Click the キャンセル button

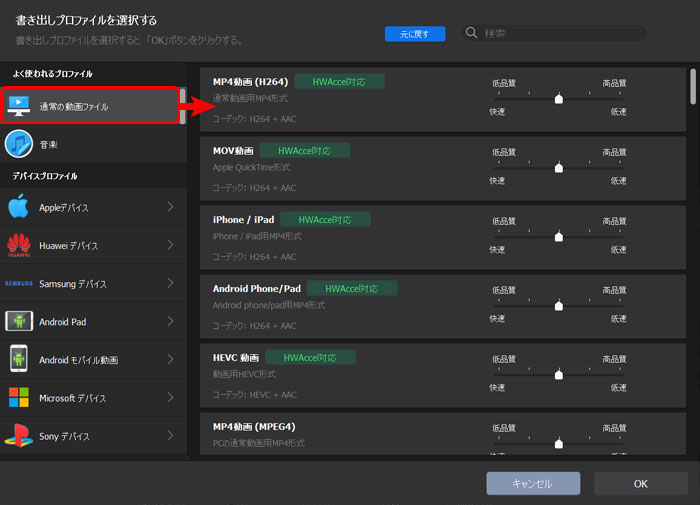point(532,483)
